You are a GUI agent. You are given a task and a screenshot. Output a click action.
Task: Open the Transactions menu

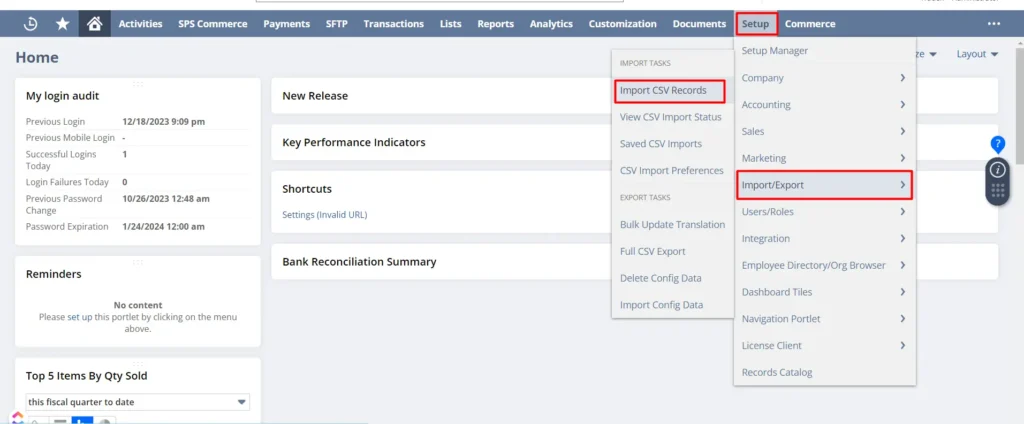pos(394,24)
